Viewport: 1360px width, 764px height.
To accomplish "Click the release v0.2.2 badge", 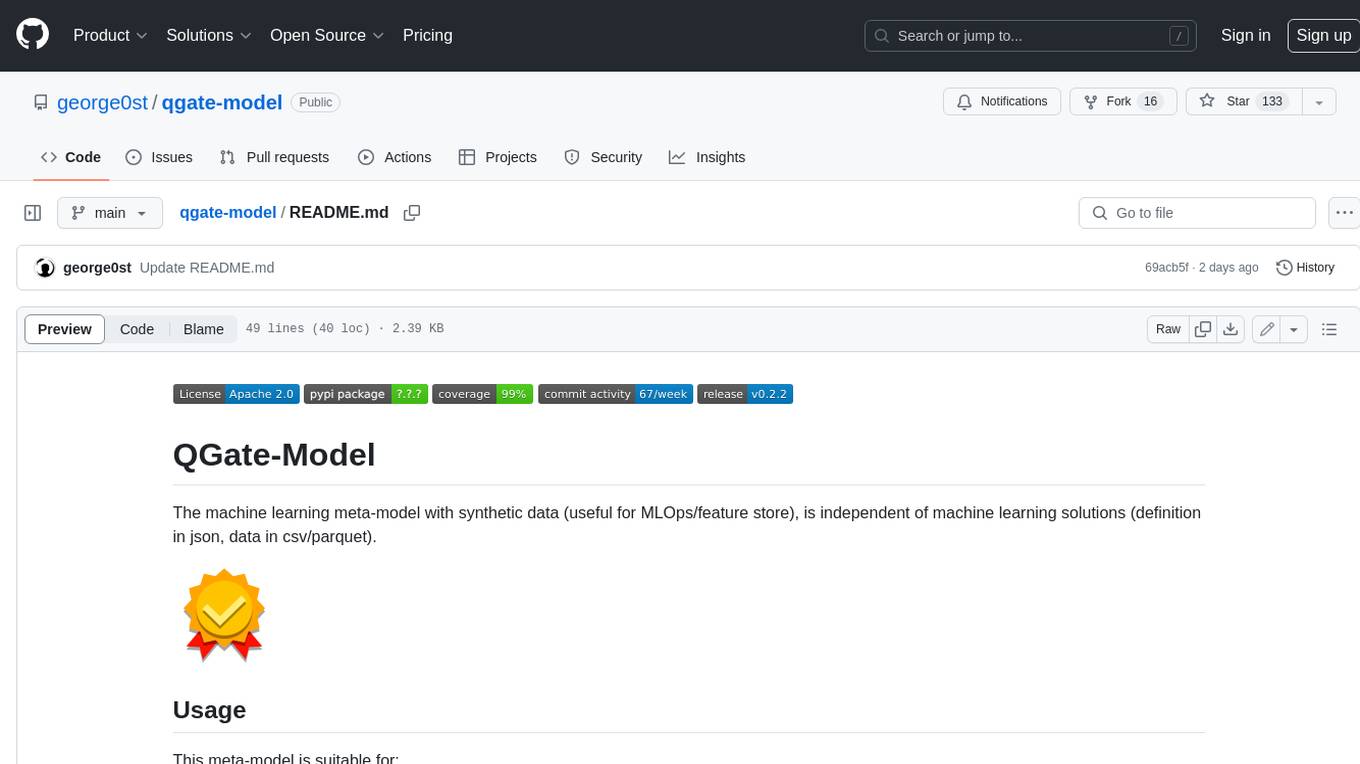I will (745, 394).
